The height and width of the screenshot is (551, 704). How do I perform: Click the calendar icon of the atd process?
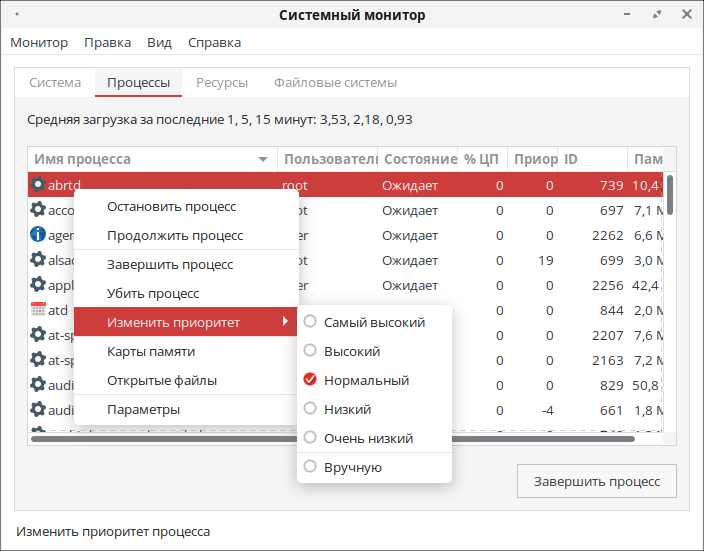pos(38,310)
